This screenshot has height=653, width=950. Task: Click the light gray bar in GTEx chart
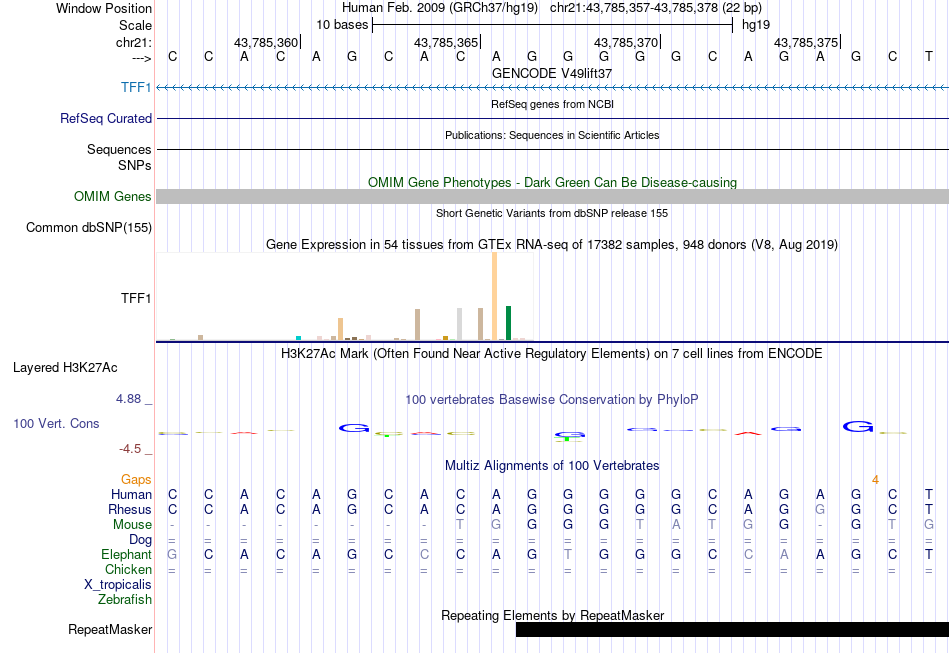coord(459,324)
